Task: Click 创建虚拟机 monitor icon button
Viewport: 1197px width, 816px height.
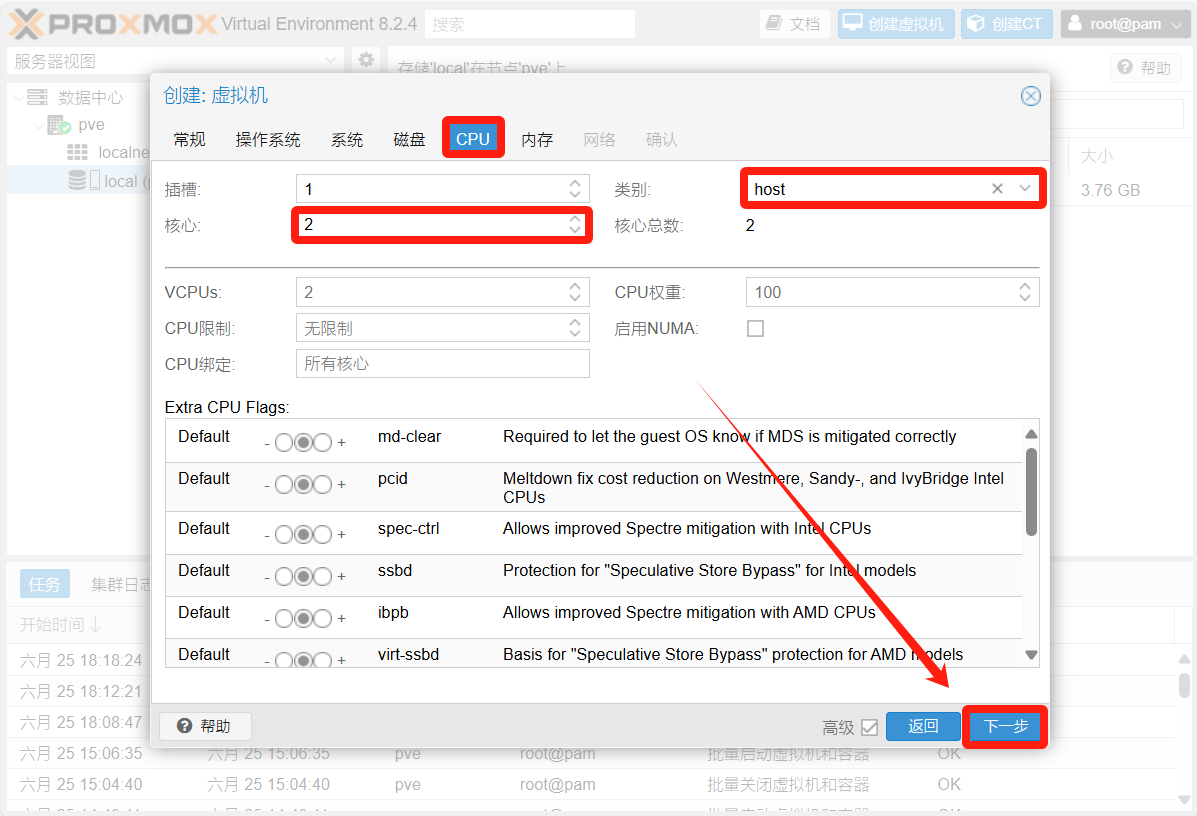Action: 895,24
